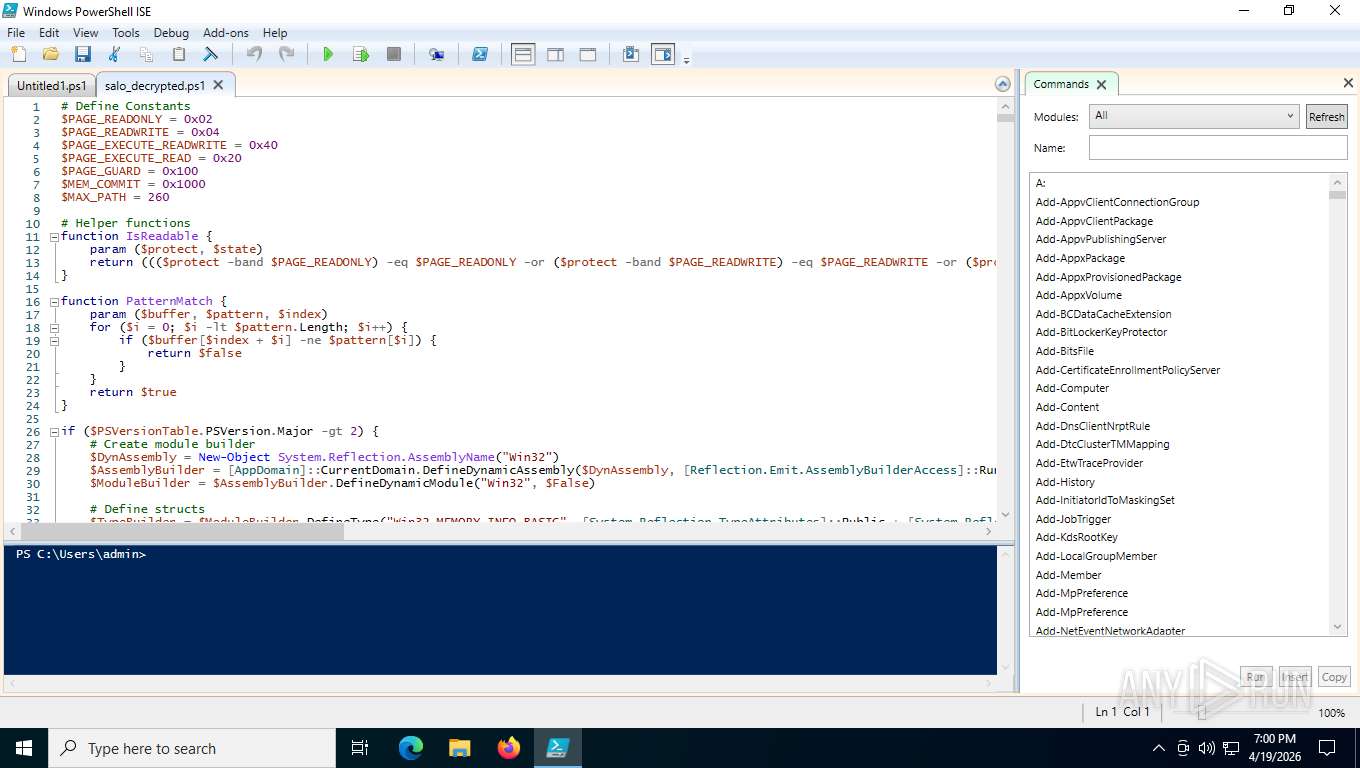Focus the Name input field
The image size is (1360, 768).
pyautogui.click(x=1218, y=148)
